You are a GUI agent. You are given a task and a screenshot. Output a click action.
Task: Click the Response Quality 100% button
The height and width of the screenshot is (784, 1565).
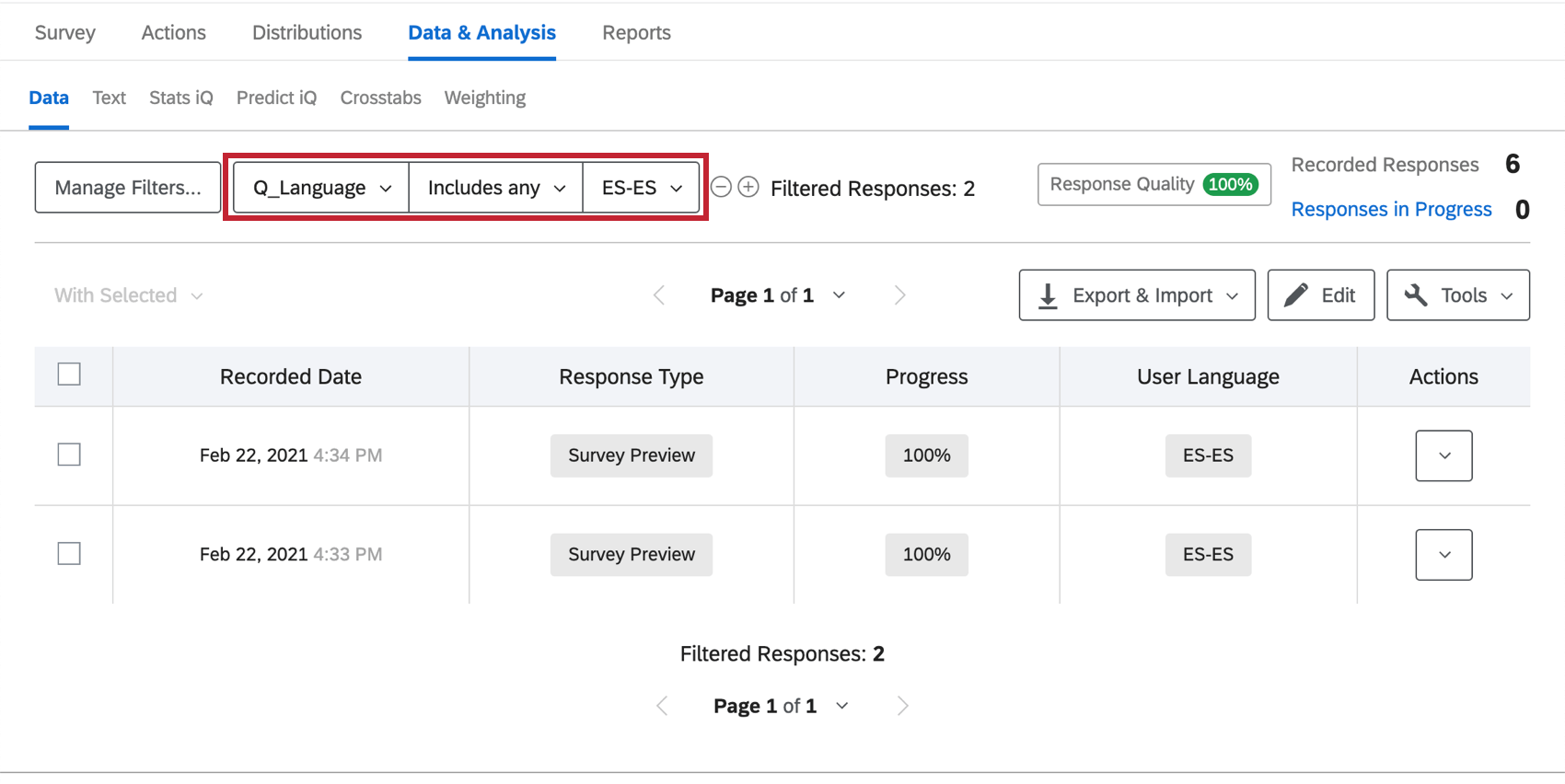(1154, 184)
